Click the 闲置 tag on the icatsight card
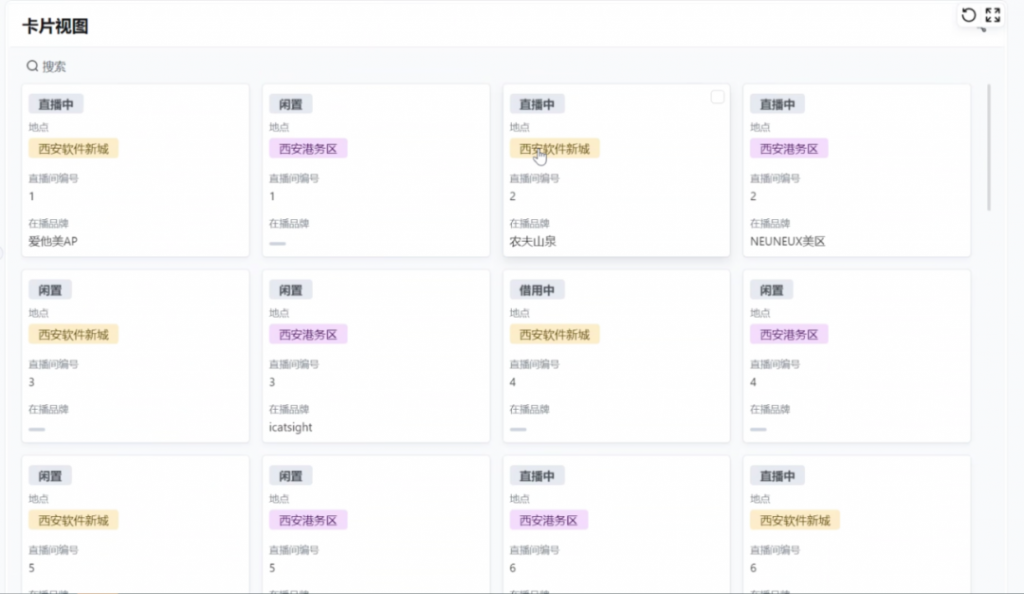Viewport: 1024px width, 594px height. (x=291, y=290)
